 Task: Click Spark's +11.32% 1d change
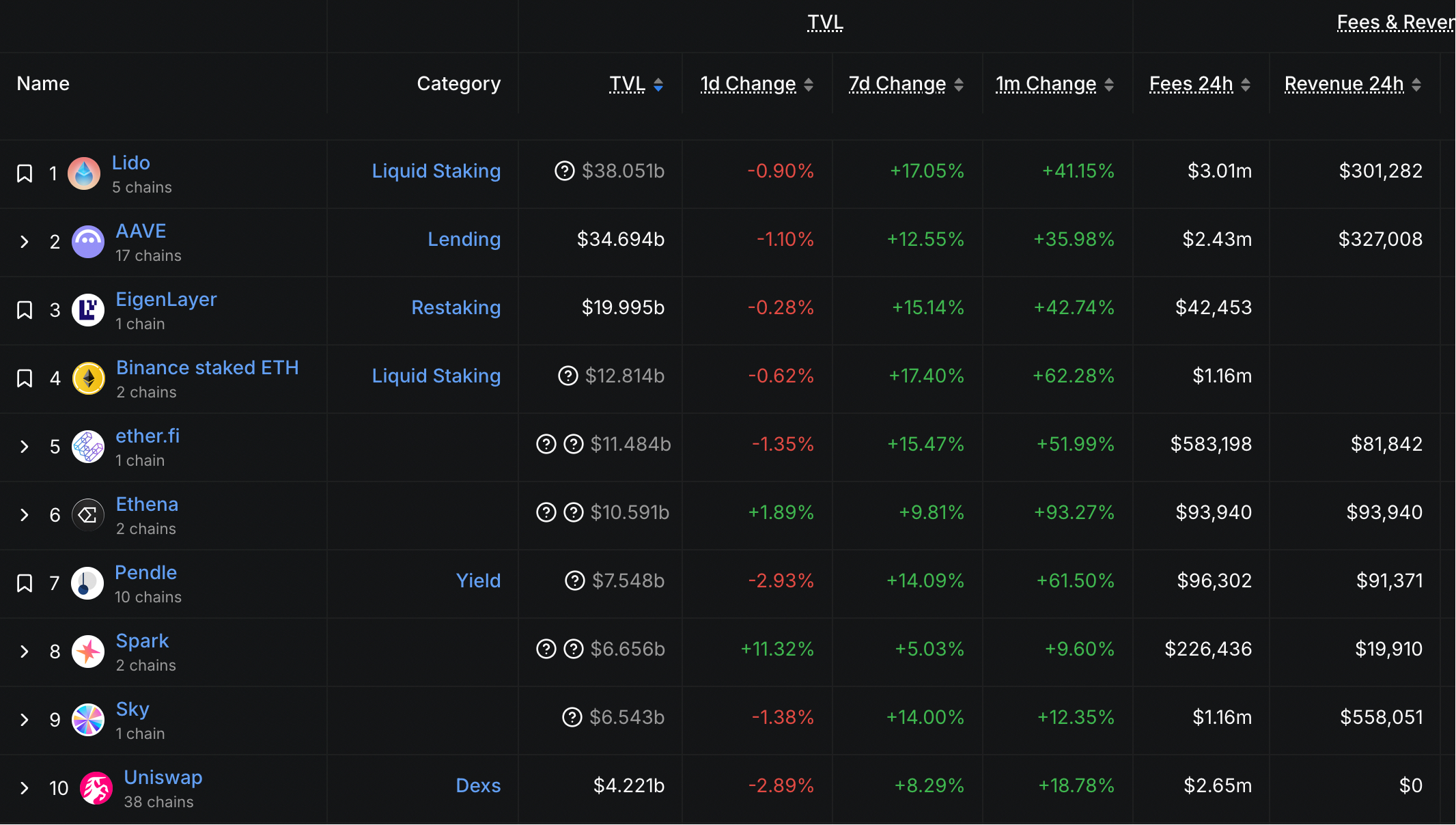[777, 649]
